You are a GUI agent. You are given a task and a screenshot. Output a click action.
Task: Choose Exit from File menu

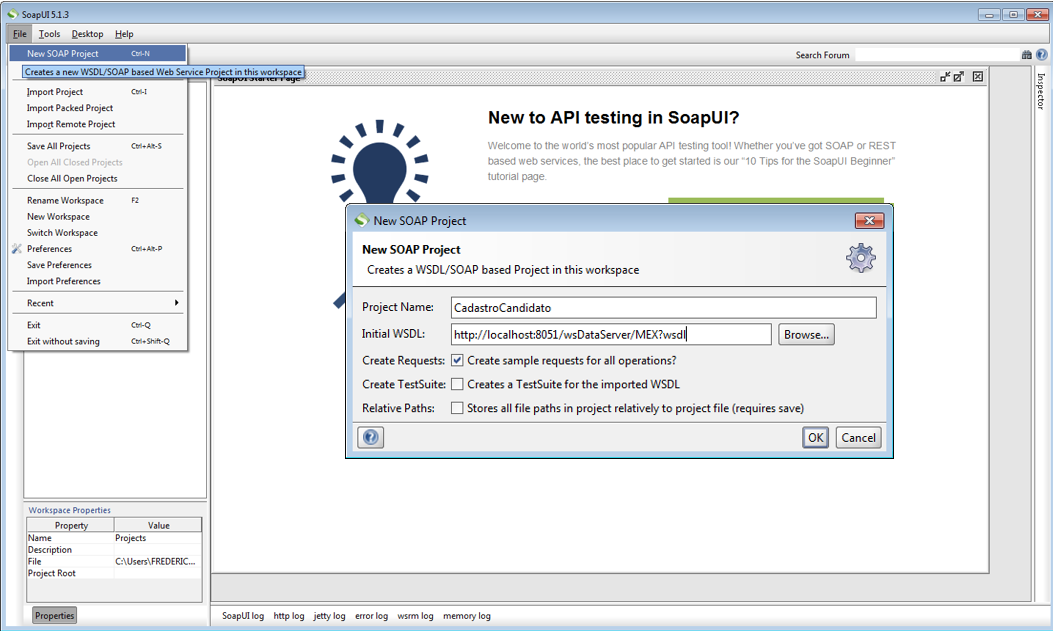click(98, 325)
